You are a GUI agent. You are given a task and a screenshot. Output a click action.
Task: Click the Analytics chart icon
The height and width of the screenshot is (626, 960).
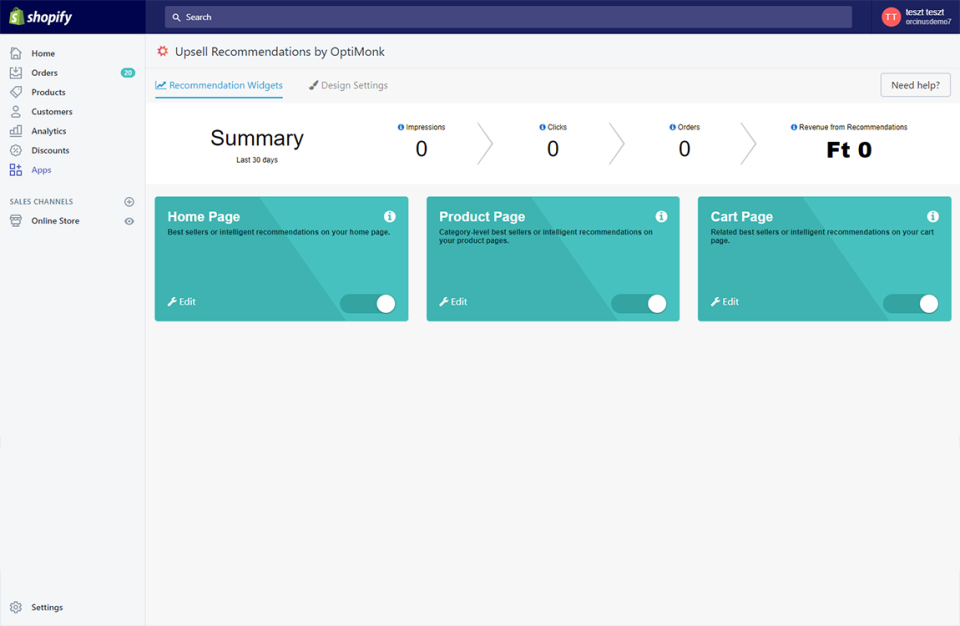tap(16, 130)
